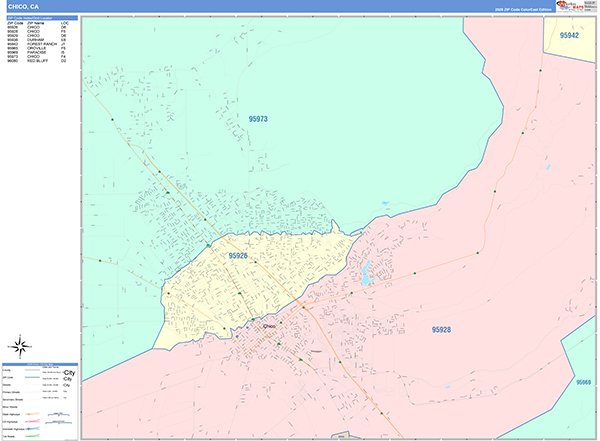Click the ZIP Code Index header bar

[x=40, y=17]
